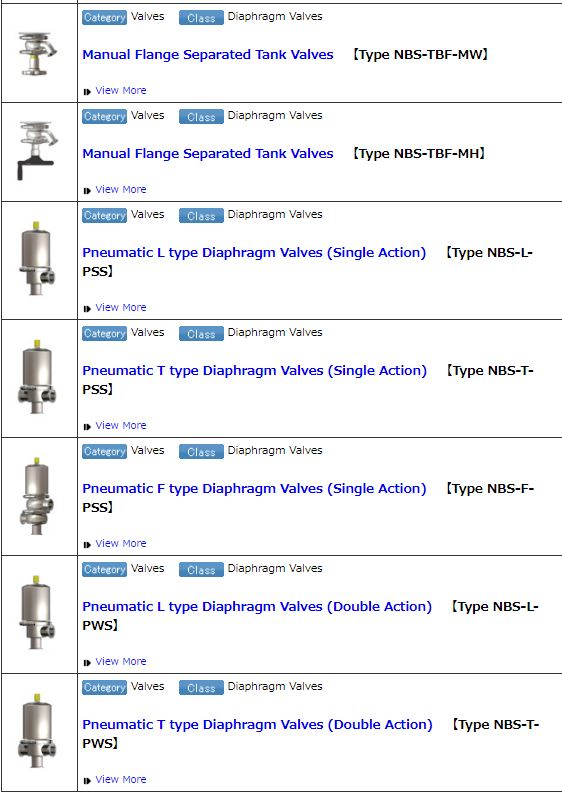The height and width of the screenshot is (792, 562).
Task: Open Pneumatic L type Diaphragm Valves (Single Action)
Action: (x=254, y=253)
